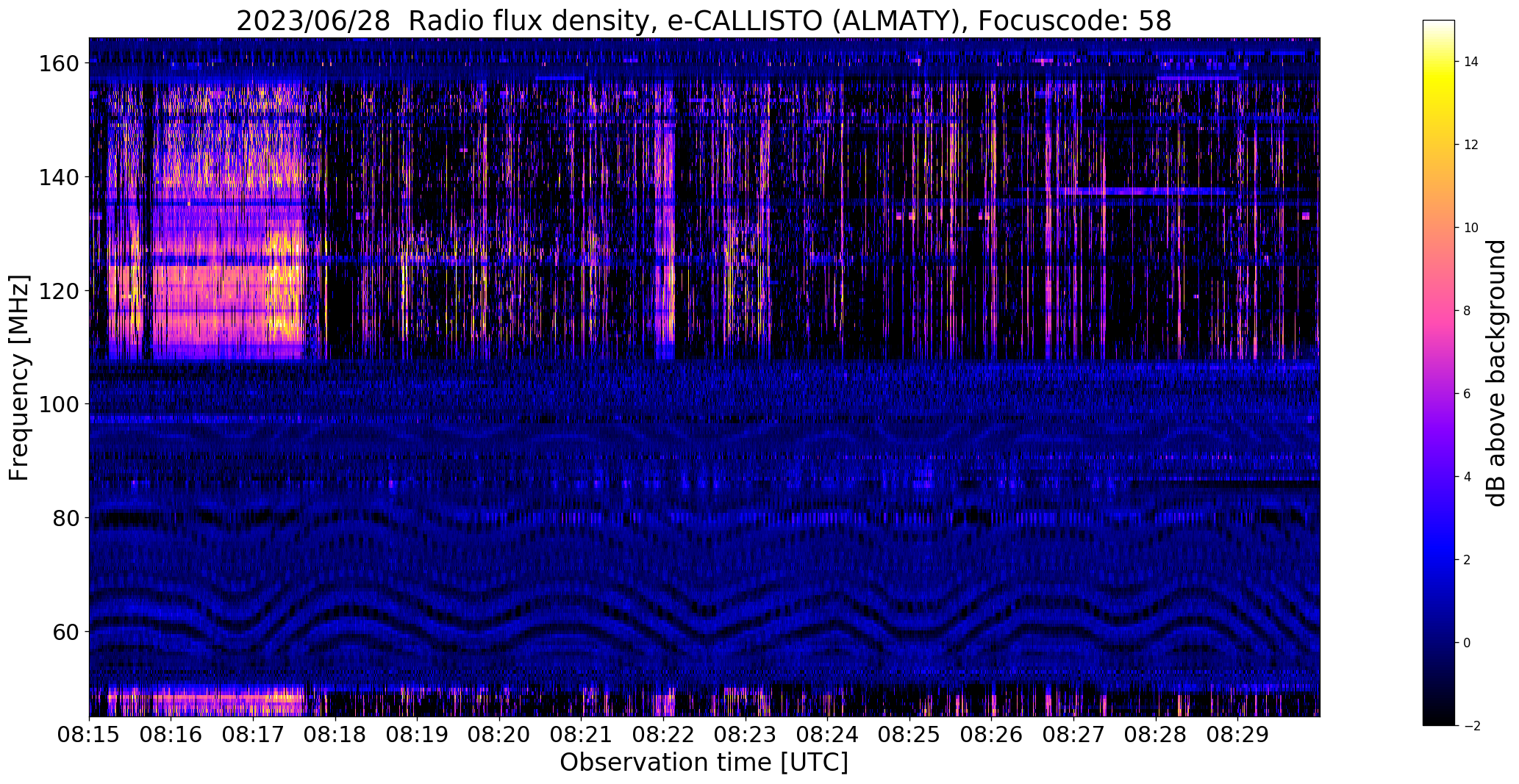Click the 08:23 time tick label

click(745, 734)
